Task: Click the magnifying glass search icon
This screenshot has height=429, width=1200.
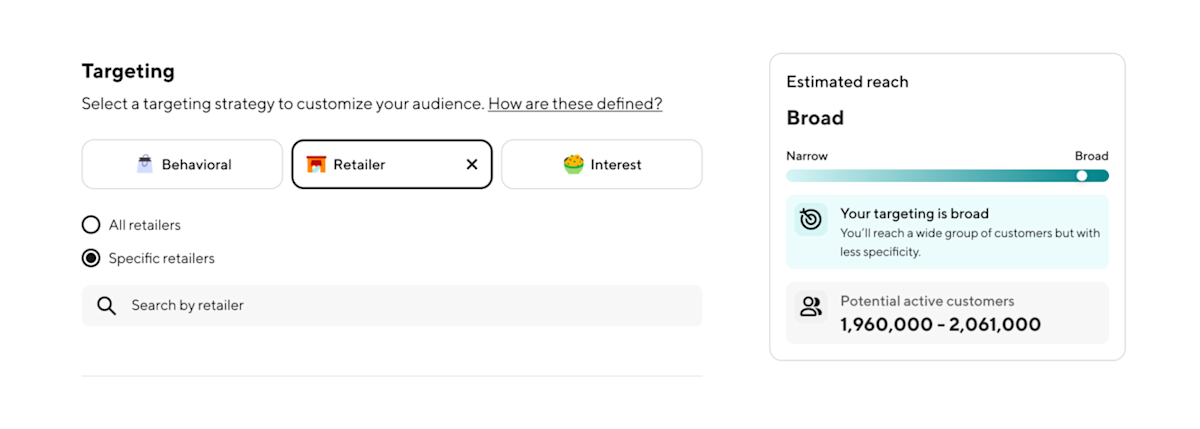Action: click(x=107, y=306)
